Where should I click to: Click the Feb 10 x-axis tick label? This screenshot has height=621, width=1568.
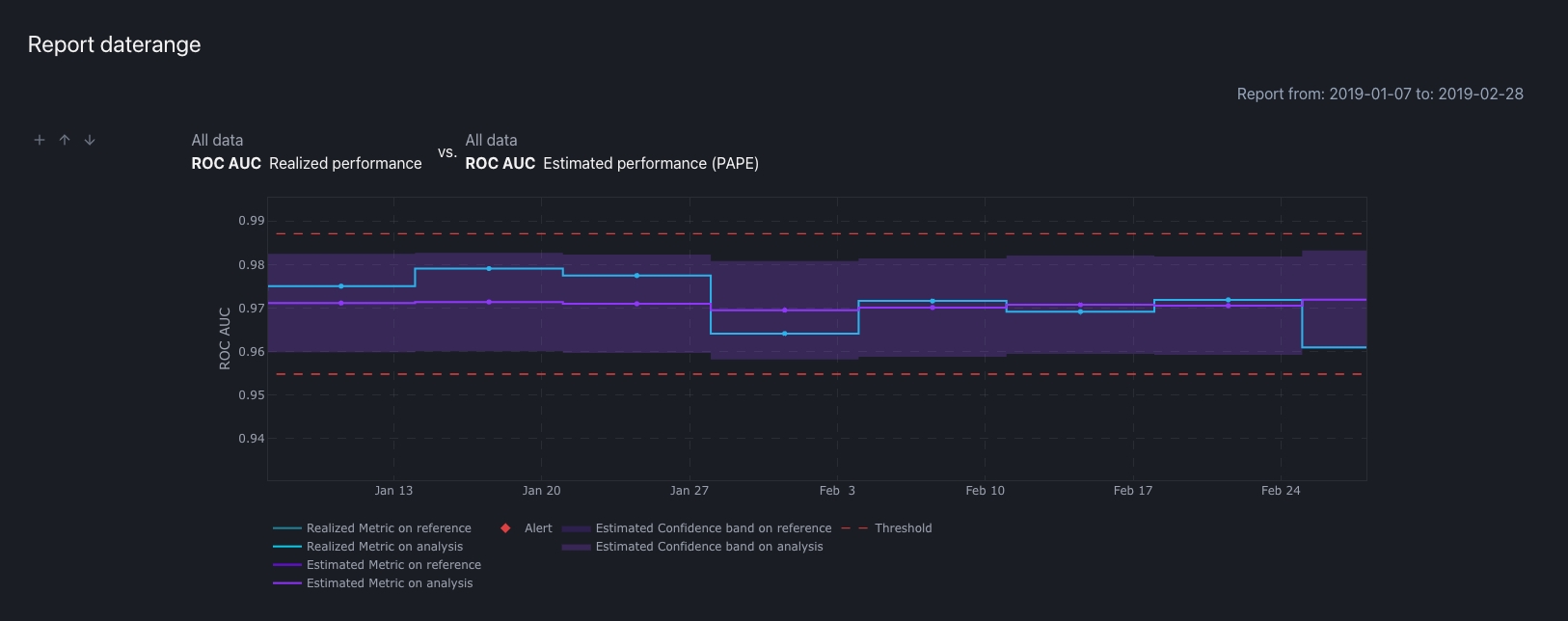[985, 491]
